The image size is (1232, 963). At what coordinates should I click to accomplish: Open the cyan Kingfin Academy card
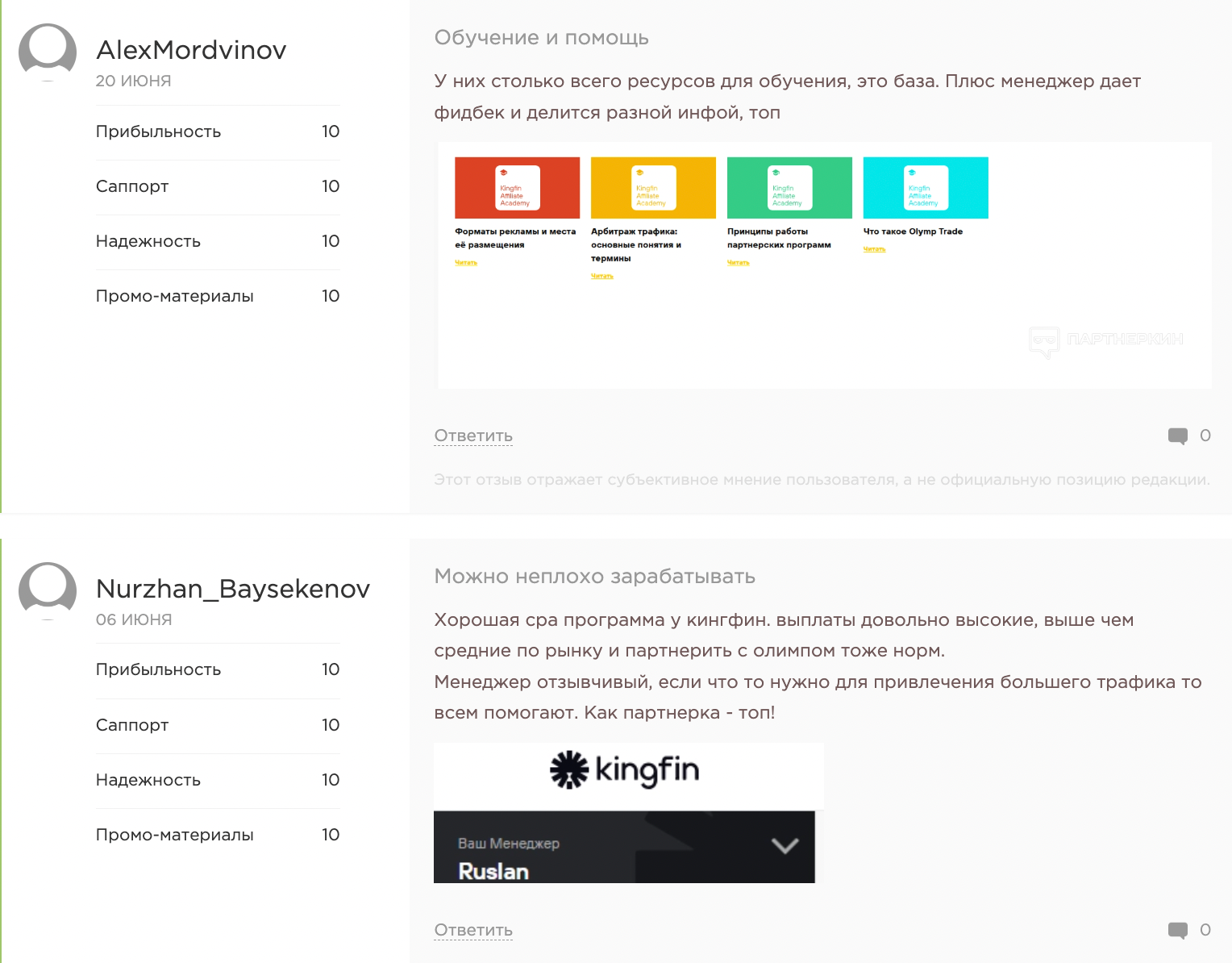(926, 188)
